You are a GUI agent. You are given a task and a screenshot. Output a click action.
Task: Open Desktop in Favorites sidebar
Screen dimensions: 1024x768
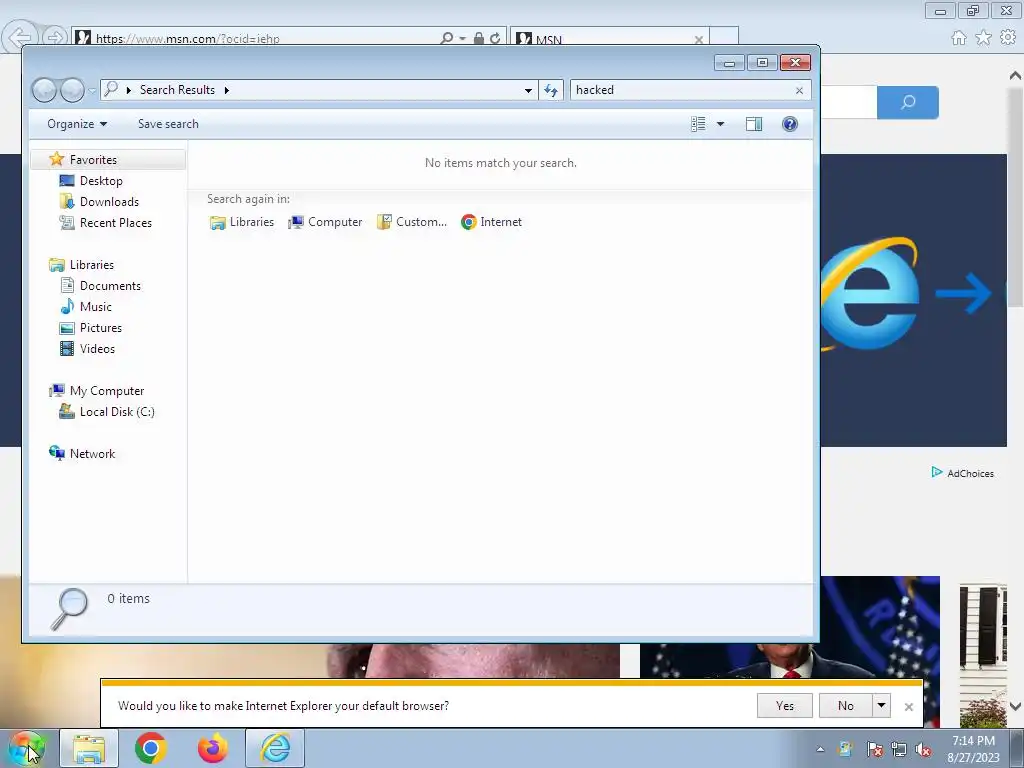[101, 181]
